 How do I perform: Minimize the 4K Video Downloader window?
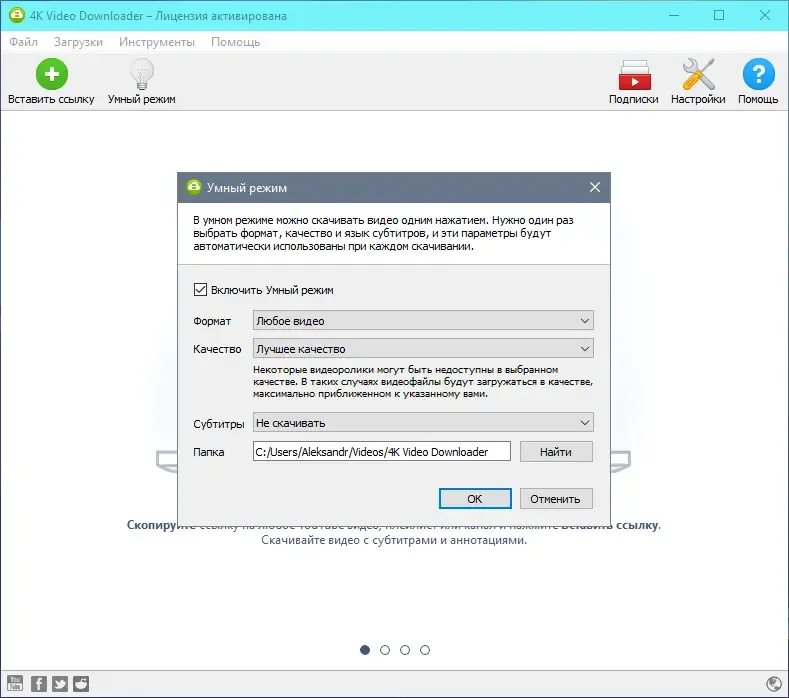[674, 15]
